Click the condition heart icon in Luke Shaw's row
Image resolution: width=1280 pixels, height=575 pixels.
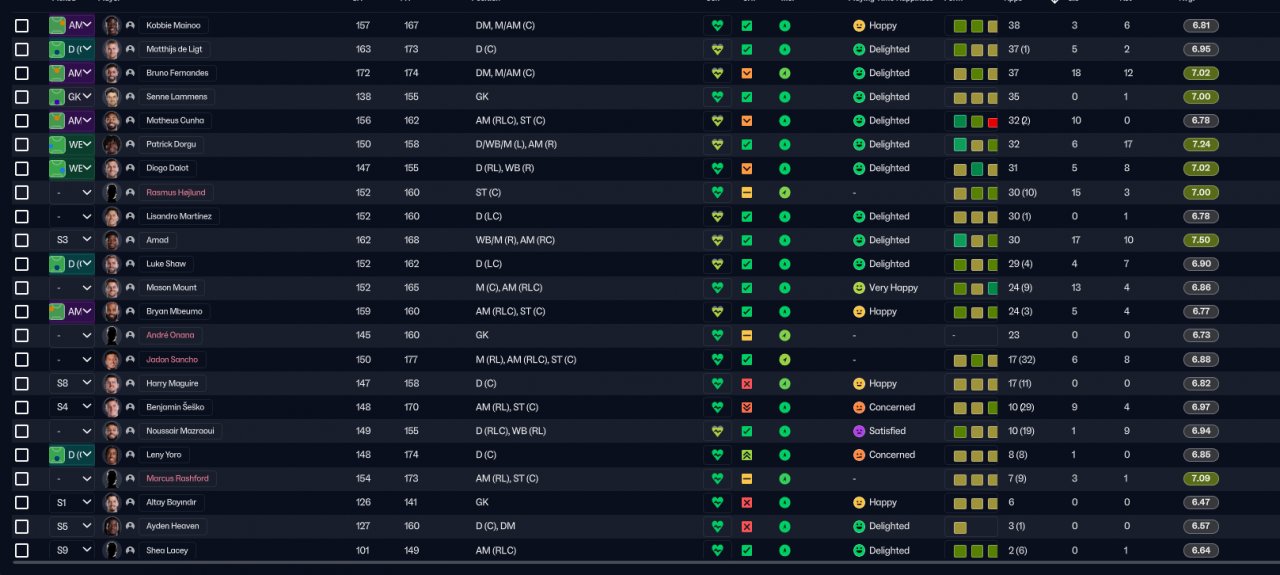point(717,264)
